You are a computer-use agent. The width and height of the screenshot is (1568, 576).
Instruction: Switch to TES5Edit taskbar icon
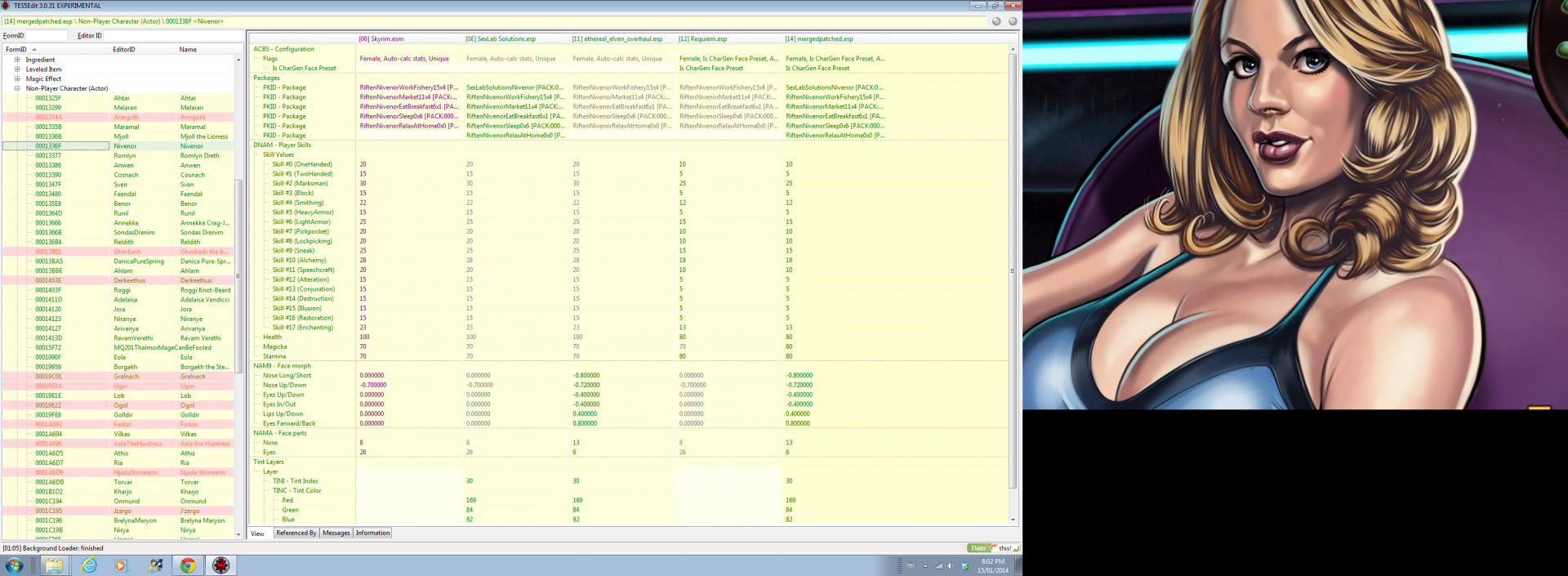221,565
